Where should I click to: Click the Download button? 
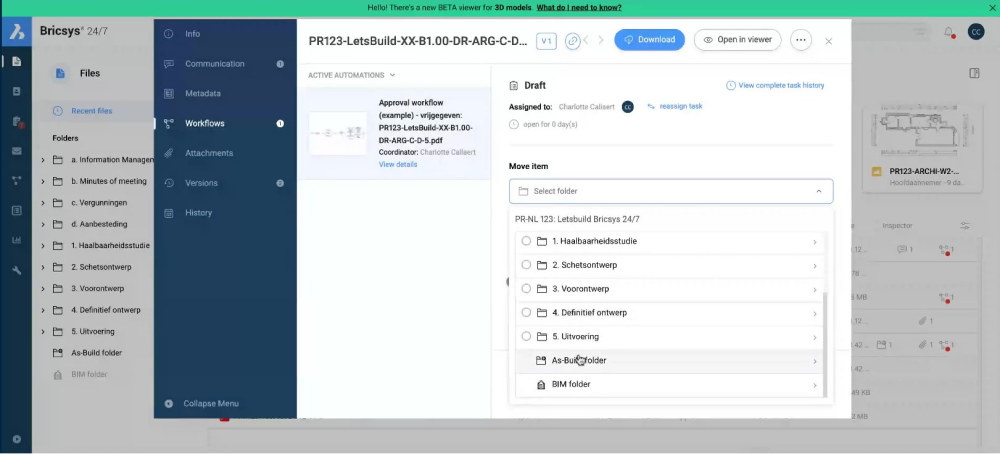click(x=649, y=40)
